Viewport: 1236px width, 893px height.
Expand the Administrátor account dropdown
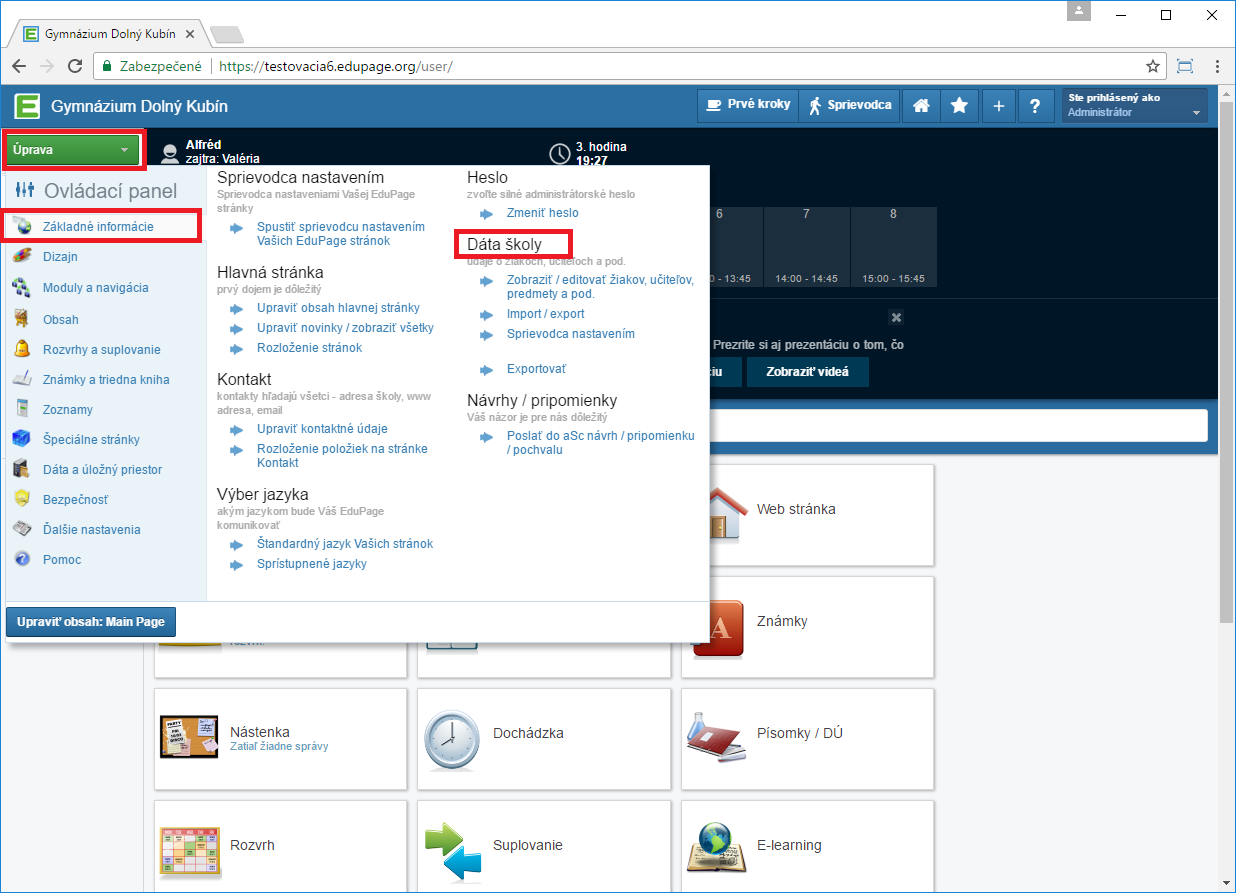point(1134,105)
